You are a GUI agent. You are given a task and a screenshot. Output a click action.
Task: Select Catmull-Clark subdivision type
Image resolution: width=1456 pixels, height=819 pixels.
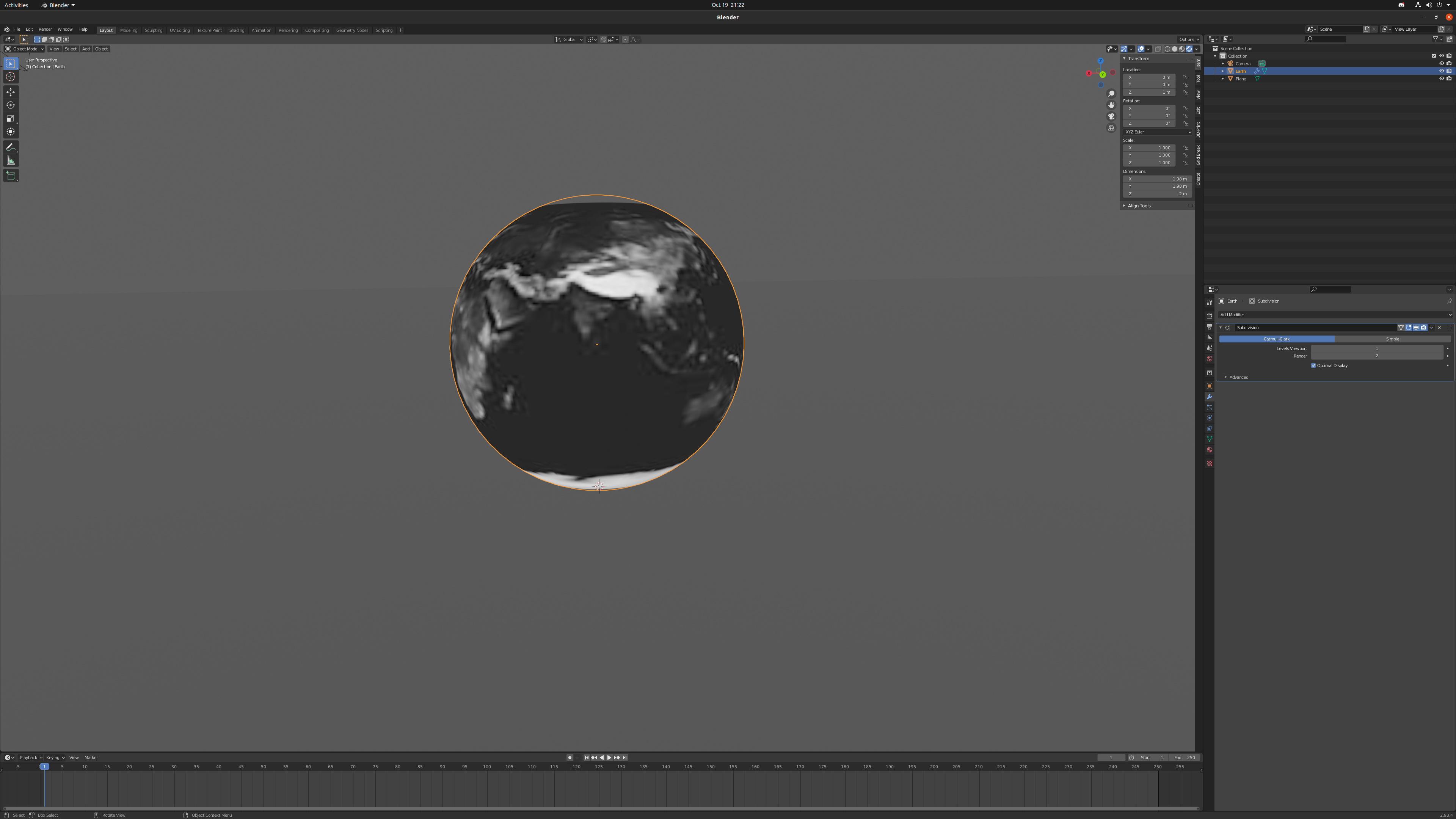point(1276,339)
